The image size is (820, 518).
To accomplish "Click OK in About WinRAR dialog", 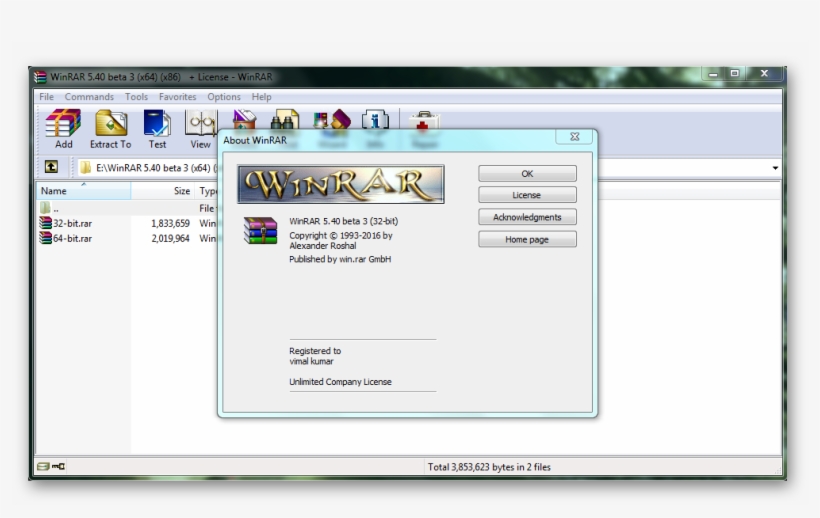I will tap(527, 174).
